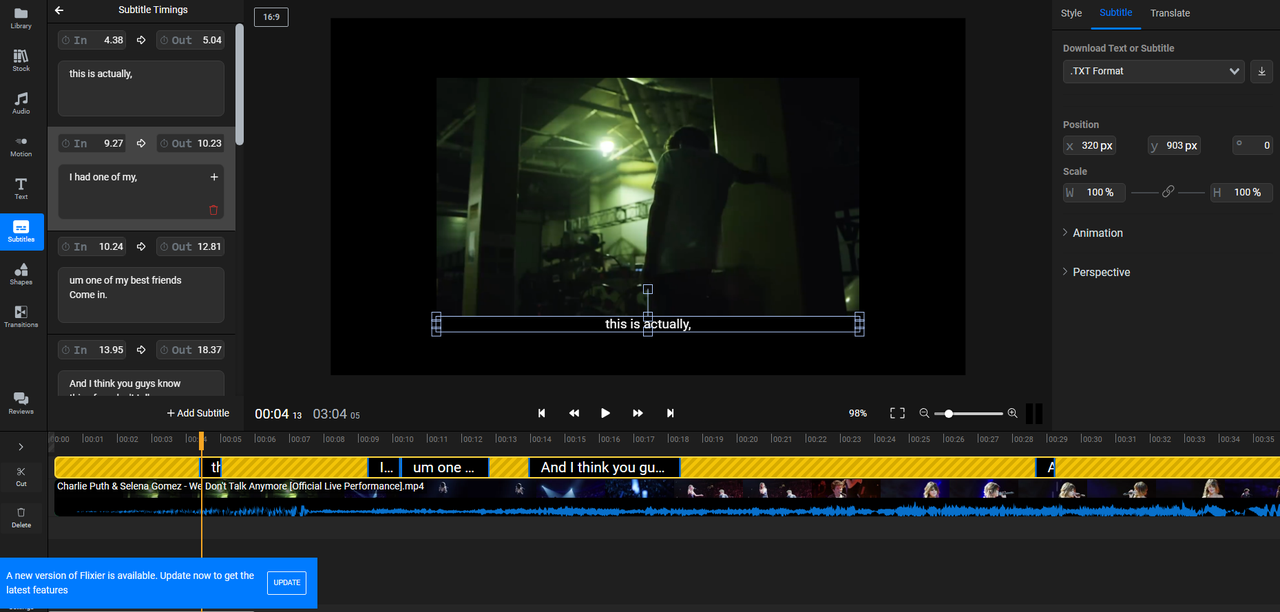Edit In time 4.38 field

[x=93, y=40]
